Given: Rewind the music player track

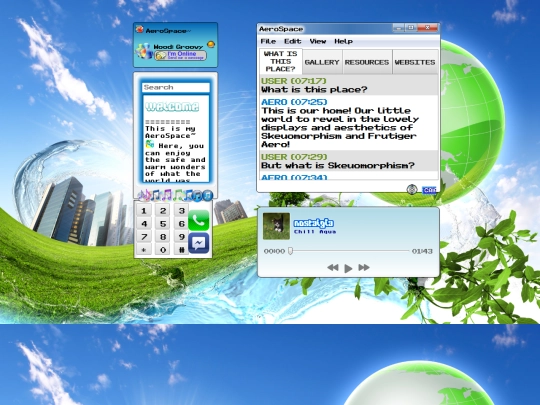Looking at the screenshot, I should [x=332, y=268].
